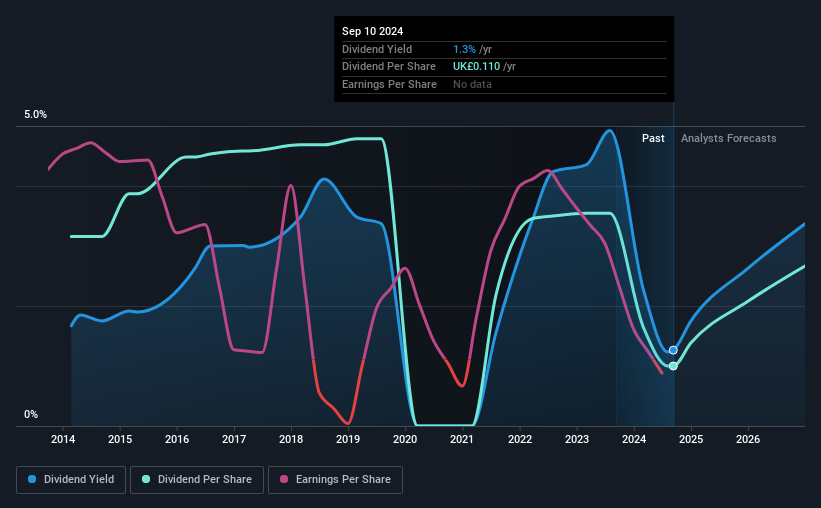
Task: Click the 1.3% dividend yield value
Action: coord(464,49)
